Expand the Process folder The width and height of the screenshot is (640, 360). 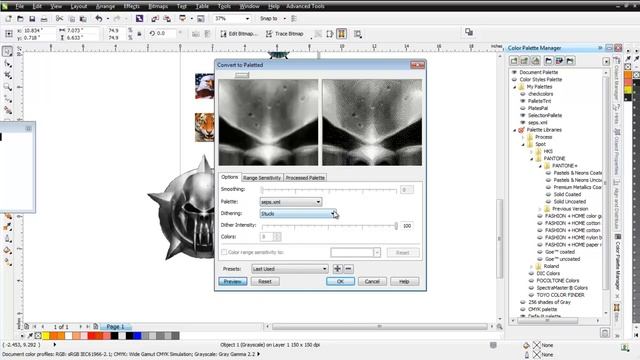[523, 137]
